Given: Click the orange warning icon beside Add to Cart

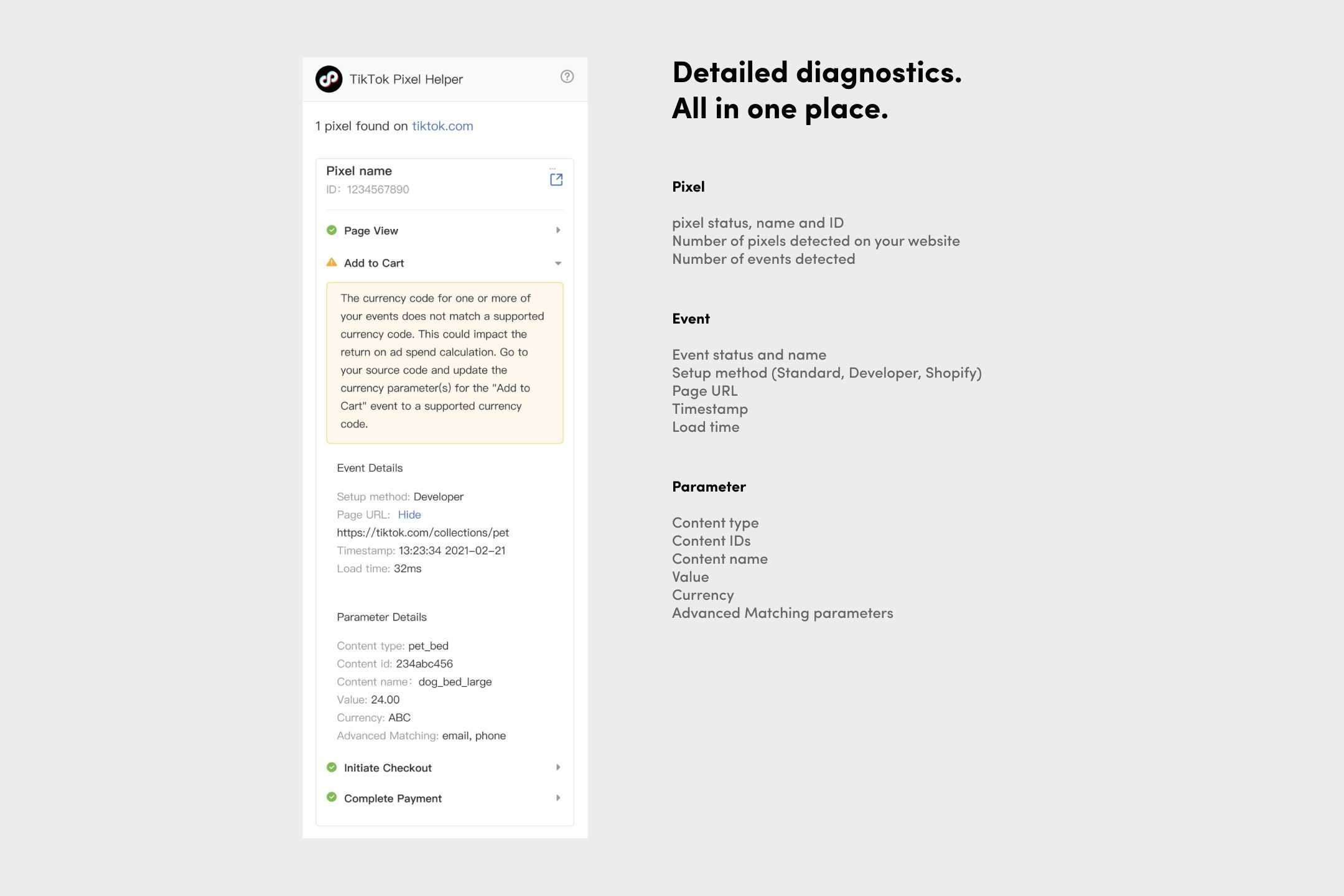Looking at the screenshot, I should (332, 263).
